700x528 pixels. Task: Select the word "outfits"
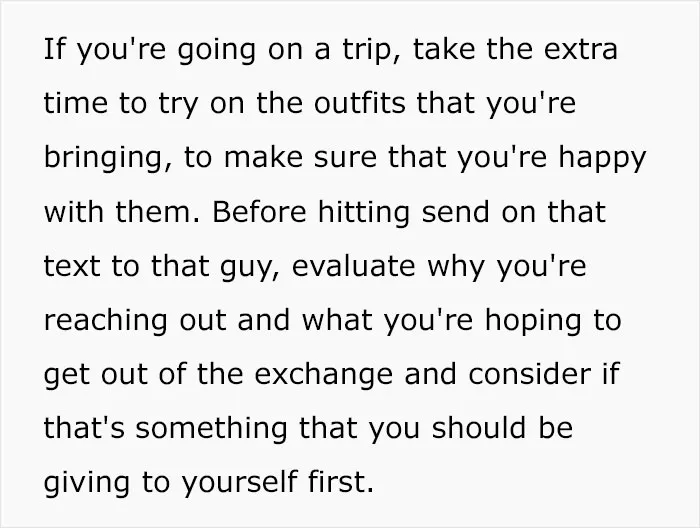click(360, 103)
